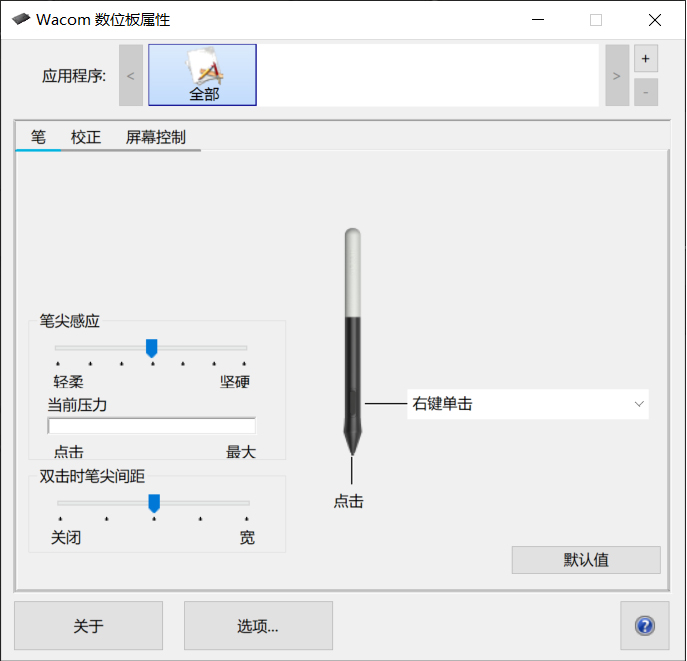The width and height of the screenshot is (687, 661).
Task: Click the 关闭 label under distance slider
Action: (66, 537)
